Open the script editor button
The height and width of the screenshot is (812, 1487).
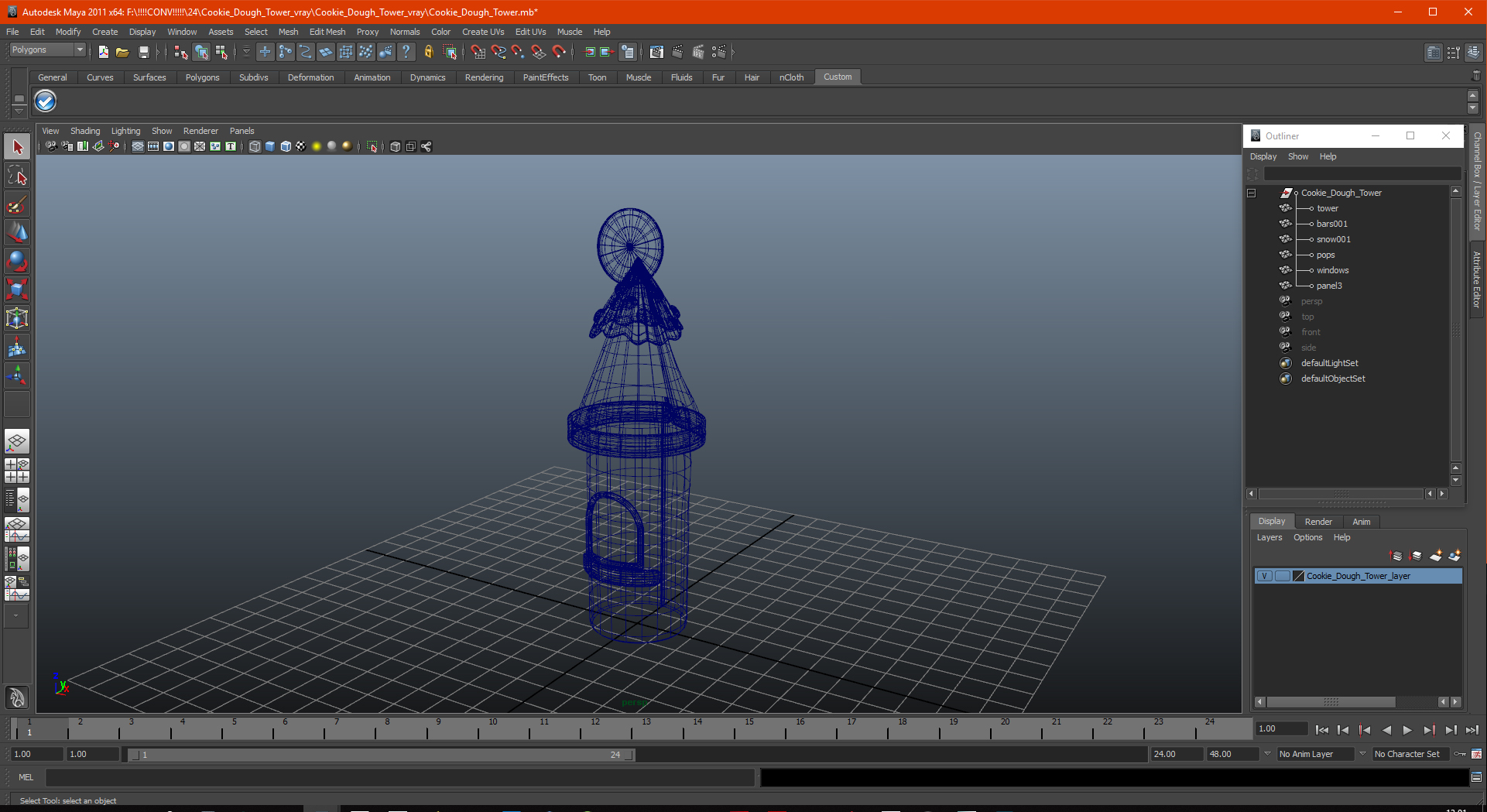(x=1476, y=777)
